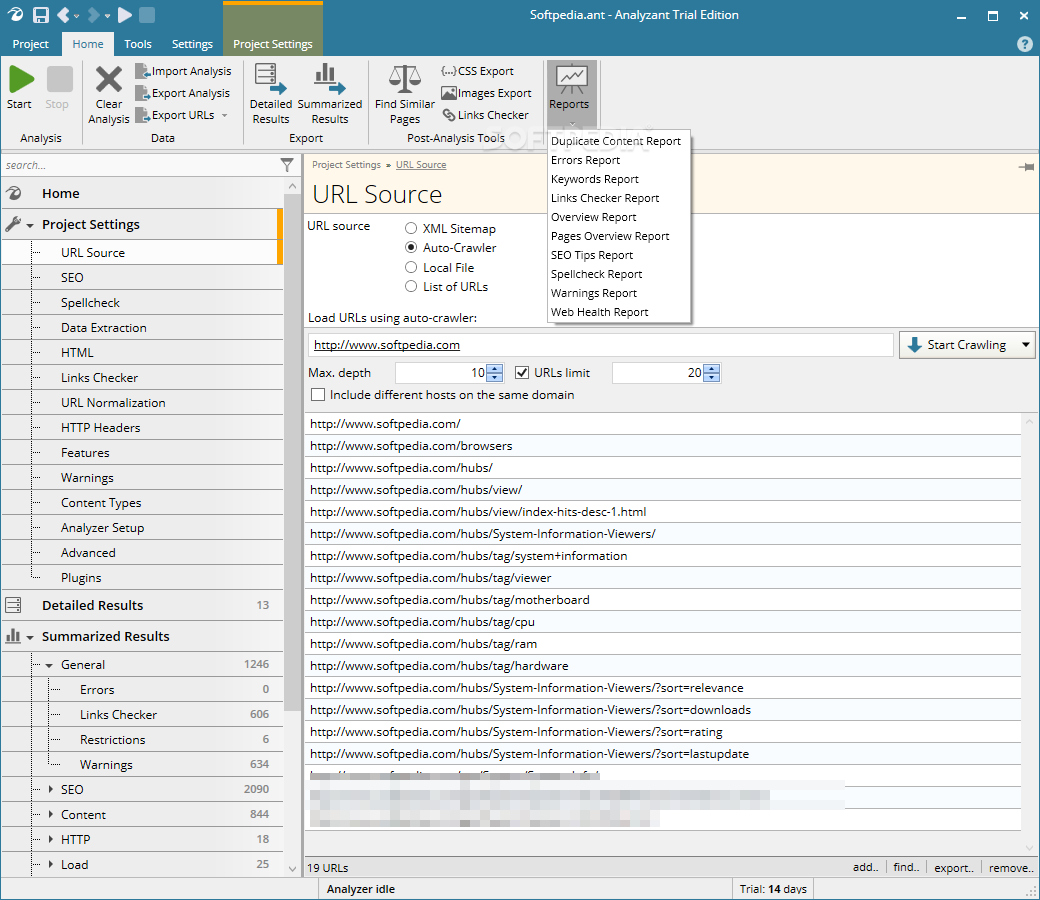This screenshot has height=900, width=1040.
Task: Collapse Project Settings tree section
Action: [x=31, y=225]
